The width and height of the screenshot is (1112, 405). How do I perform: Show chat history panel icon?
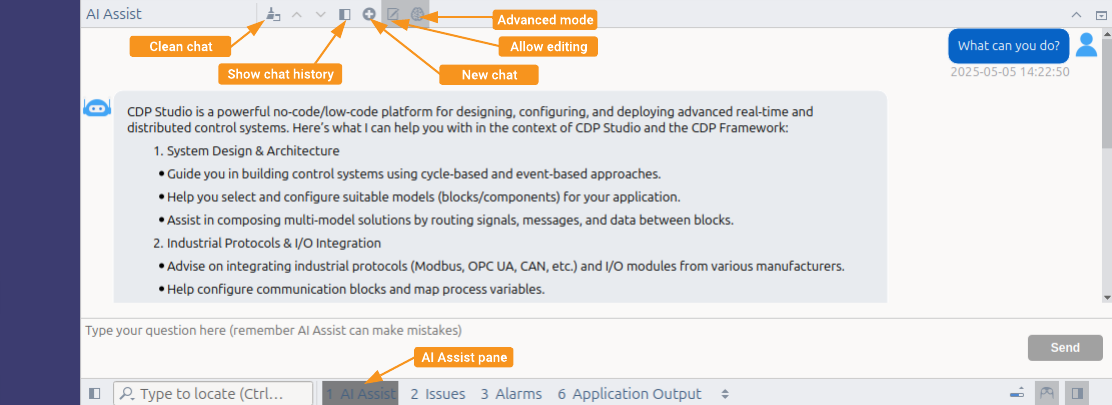(345, 14)
